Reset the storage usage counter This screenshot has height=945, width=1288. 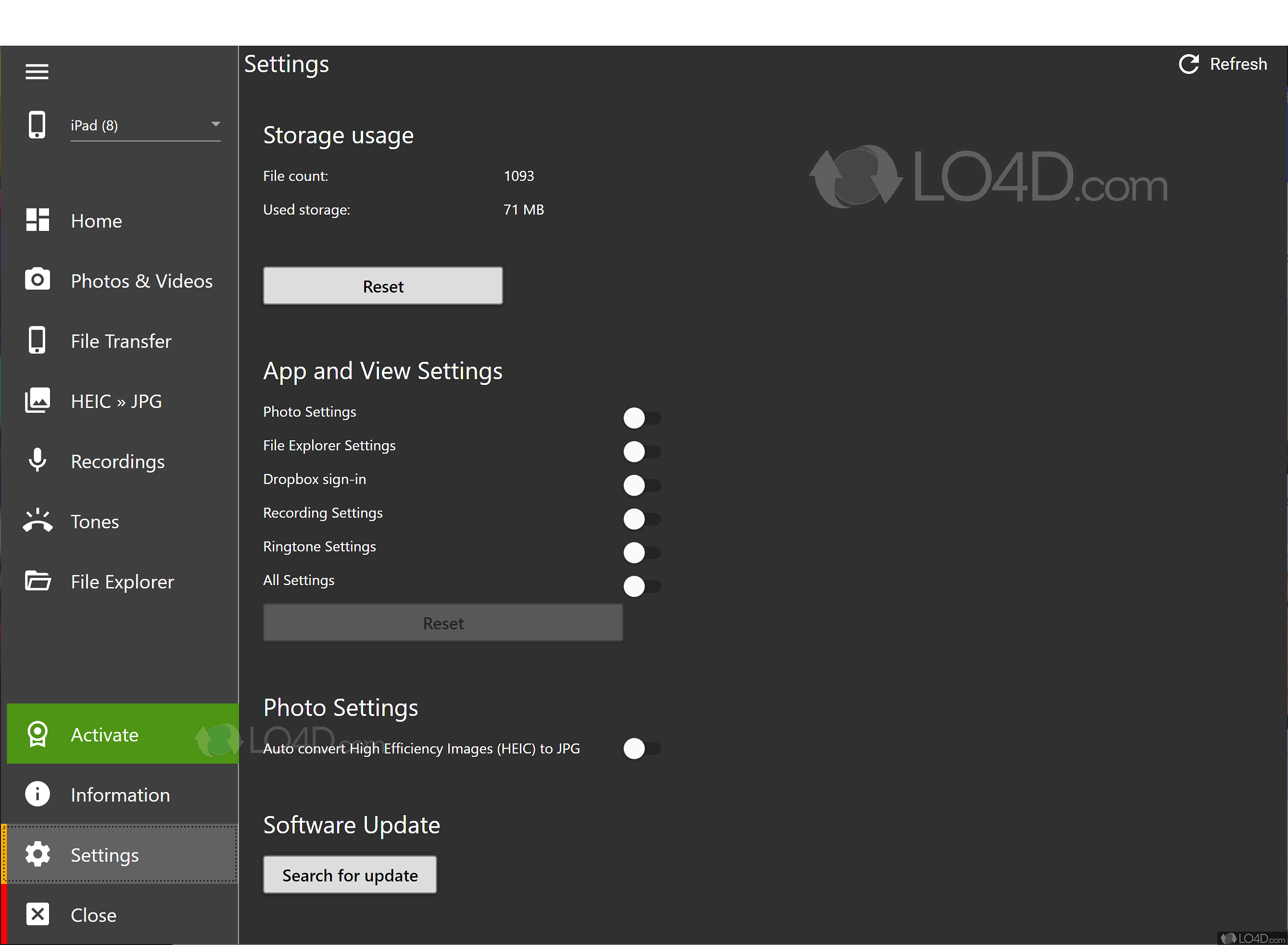point(382,286)
